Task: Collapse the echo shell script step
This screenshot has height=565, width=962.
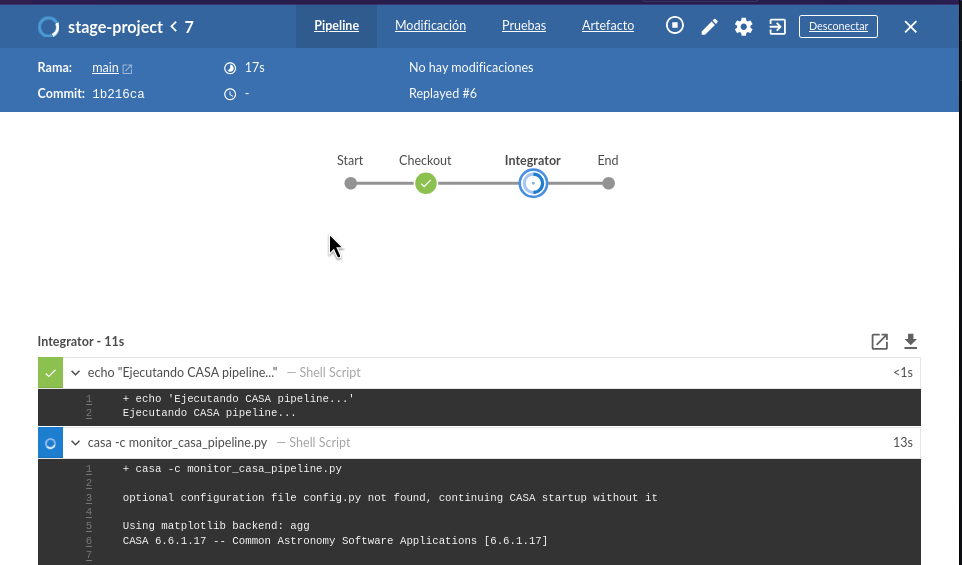Action: (x=75, y=373)
